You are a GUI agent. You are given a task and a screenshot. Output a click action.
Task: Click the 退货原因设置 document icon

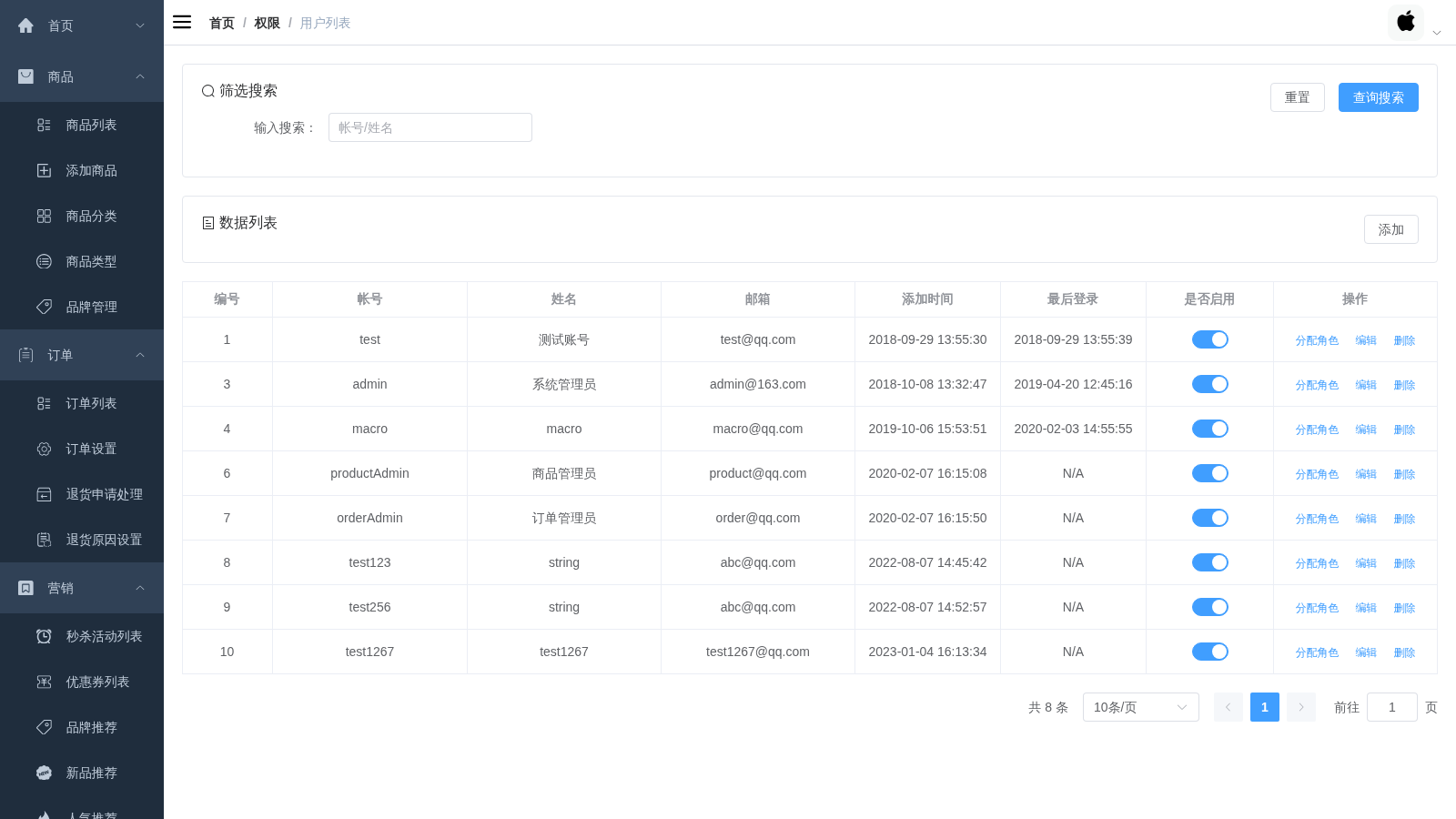[44, 540]
